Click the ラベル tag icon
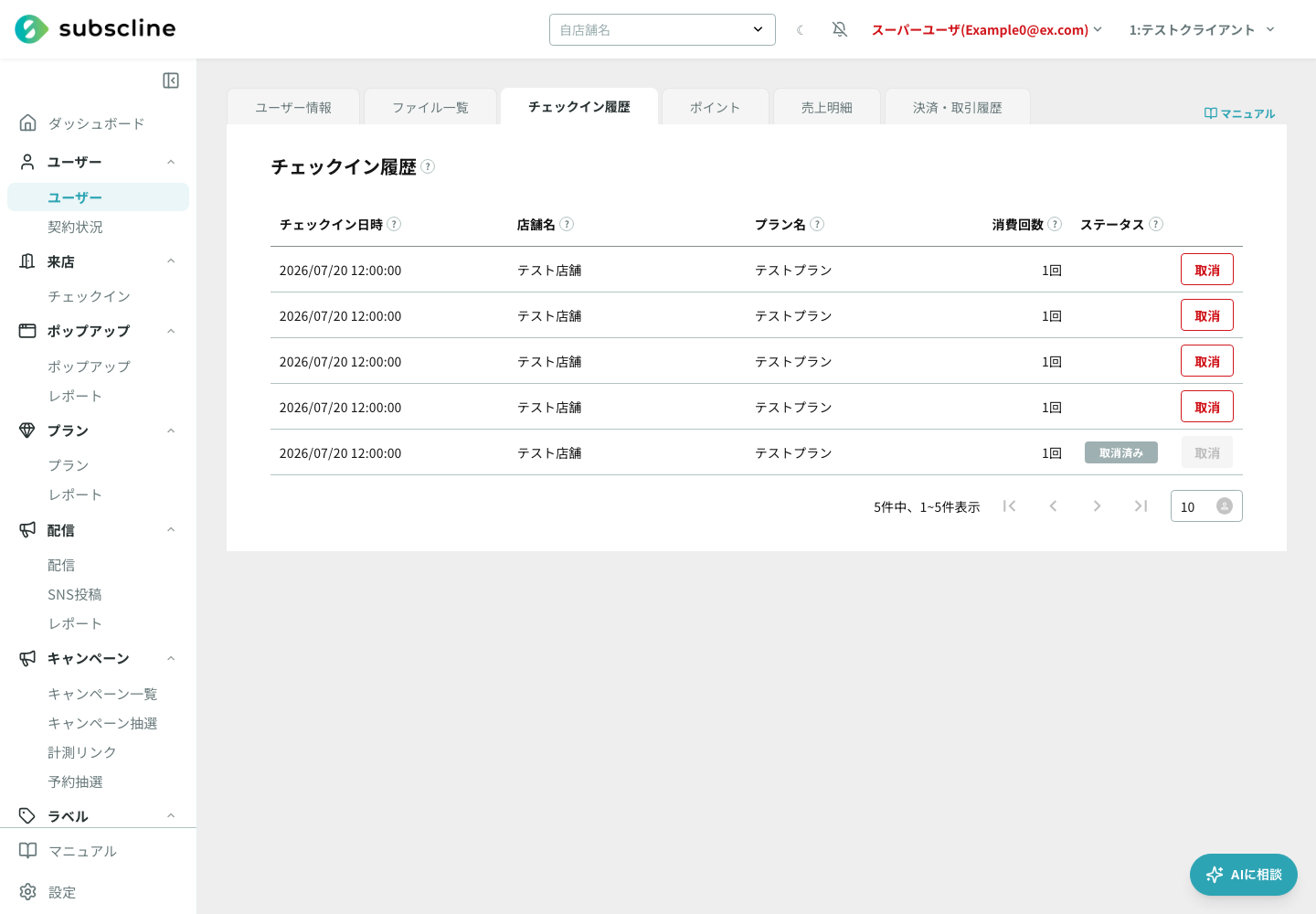 pos(28,816)
